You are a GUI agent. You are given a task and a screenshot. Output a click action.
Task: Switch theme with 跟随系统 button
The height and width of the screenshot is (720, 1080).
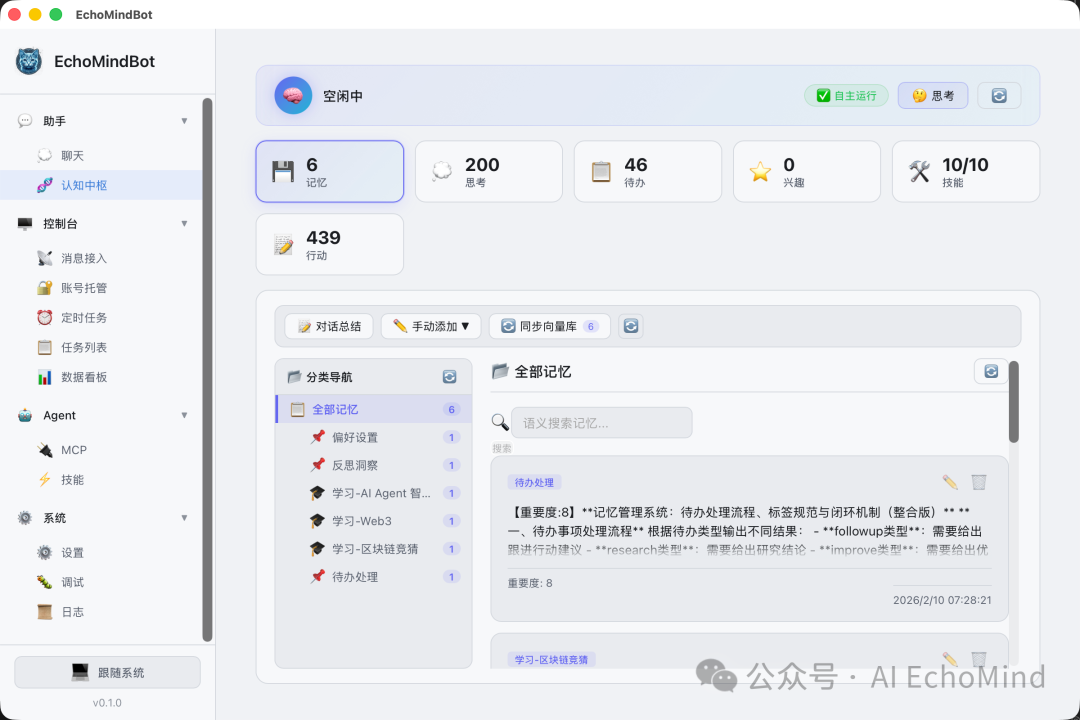point(107,672)
